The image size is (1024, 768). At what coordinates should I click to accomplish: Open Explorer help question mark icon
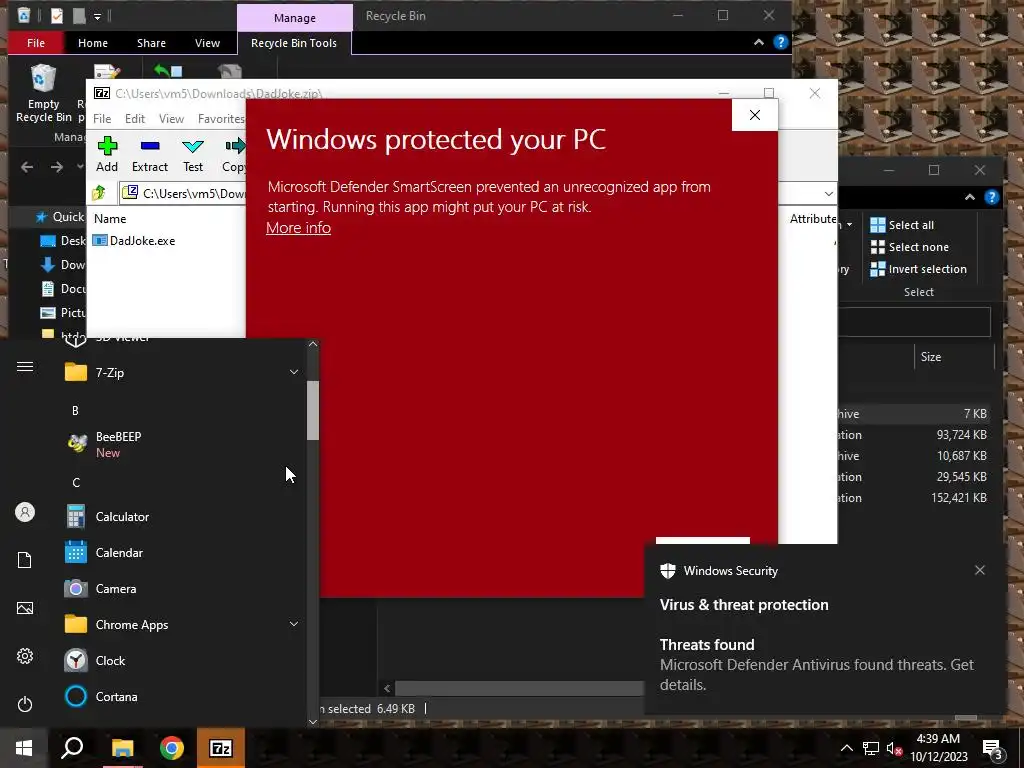780,42
